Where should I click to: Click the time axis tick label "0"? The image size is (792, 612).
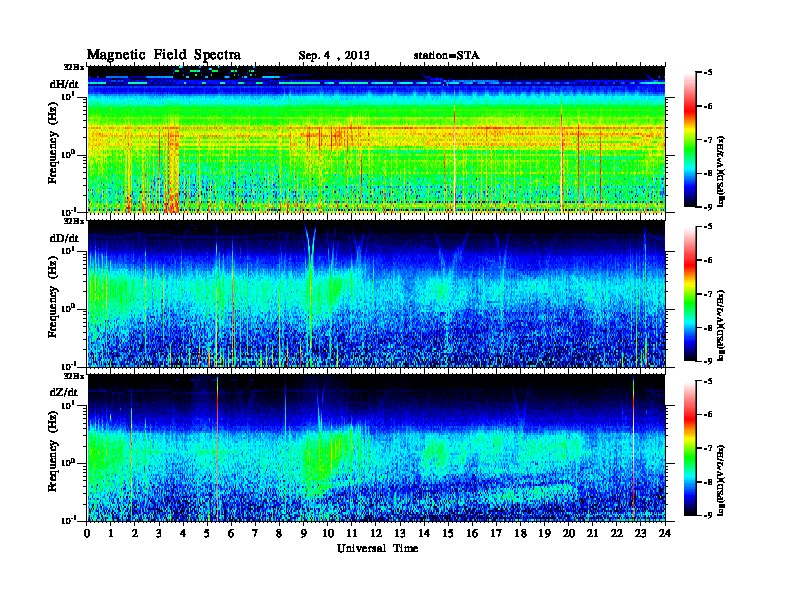[87, 534]
